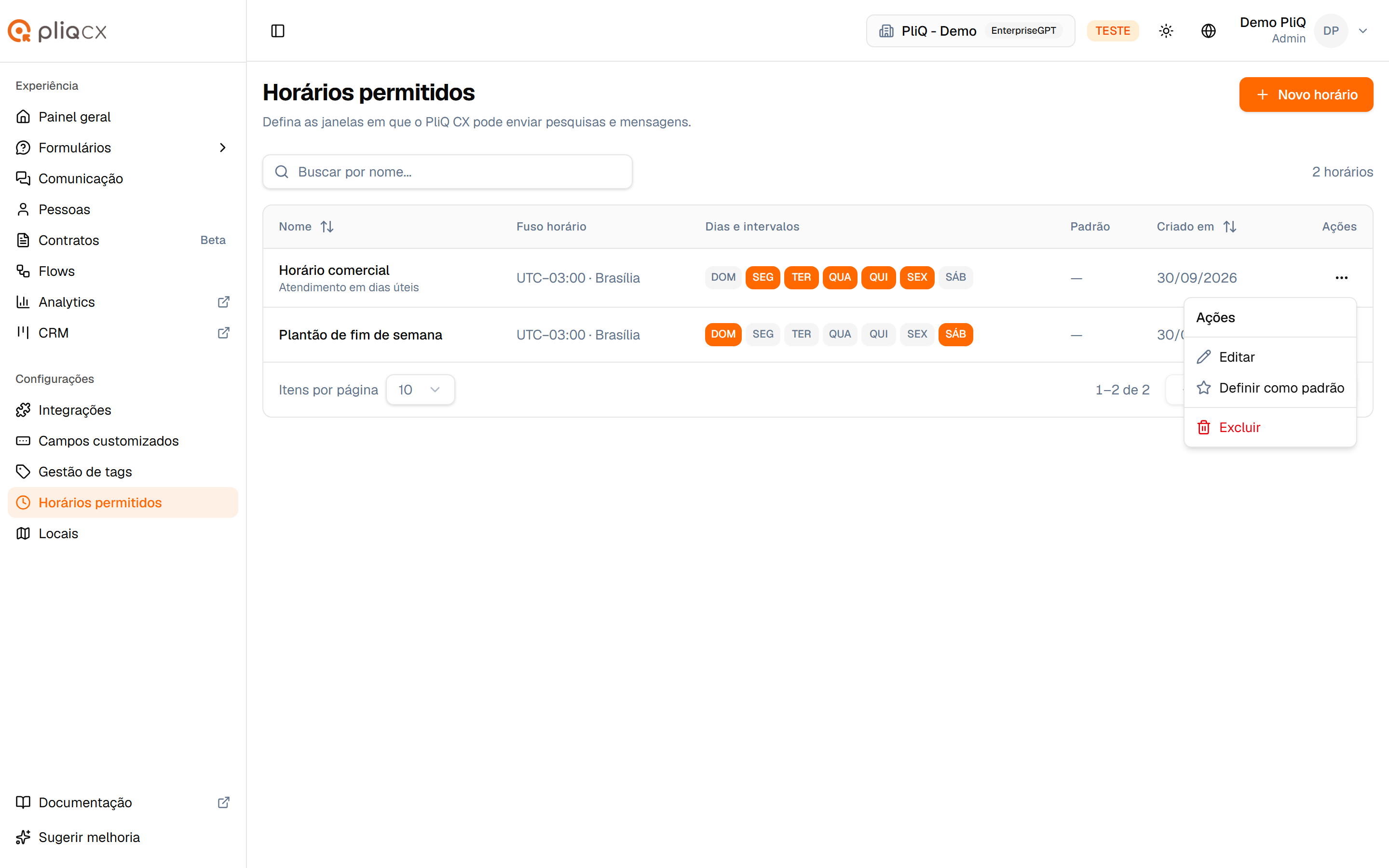Click Sugerir melhoria link
The image size is (1389, 868).
123,838
